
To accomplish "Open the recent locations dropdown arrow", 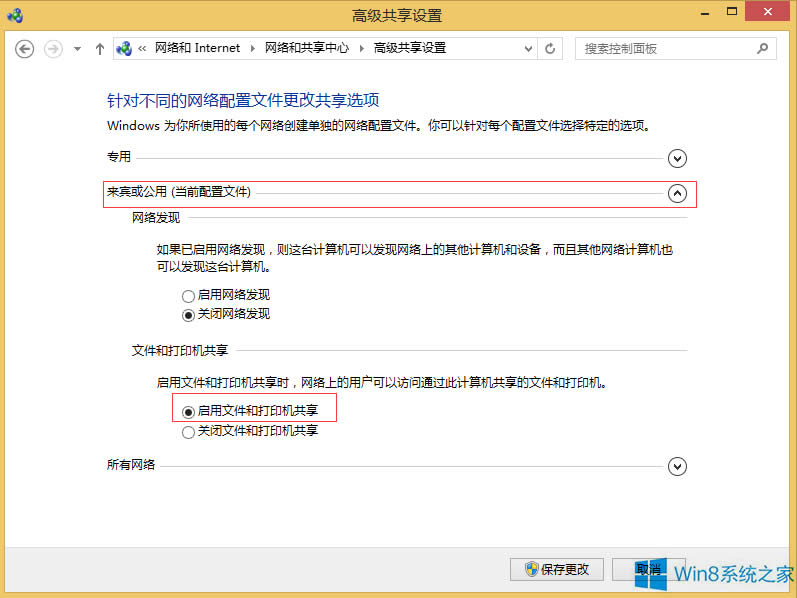I will tap(77, 48).
